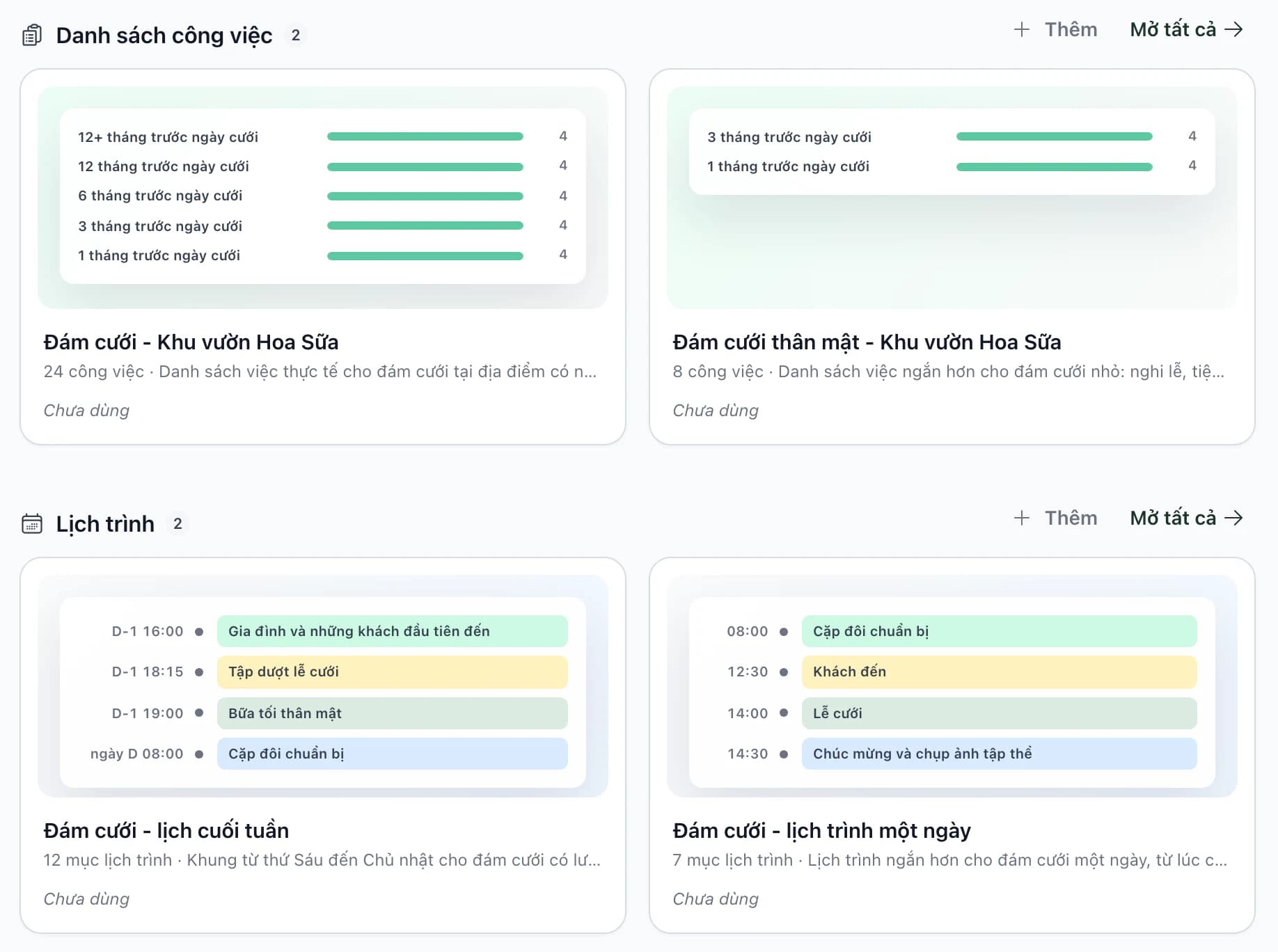This screenshot has height=952, width=1278.
Task: Click the arrow icon after Mở tất cả in Danh sách công việc
Action: (1233, 29)
